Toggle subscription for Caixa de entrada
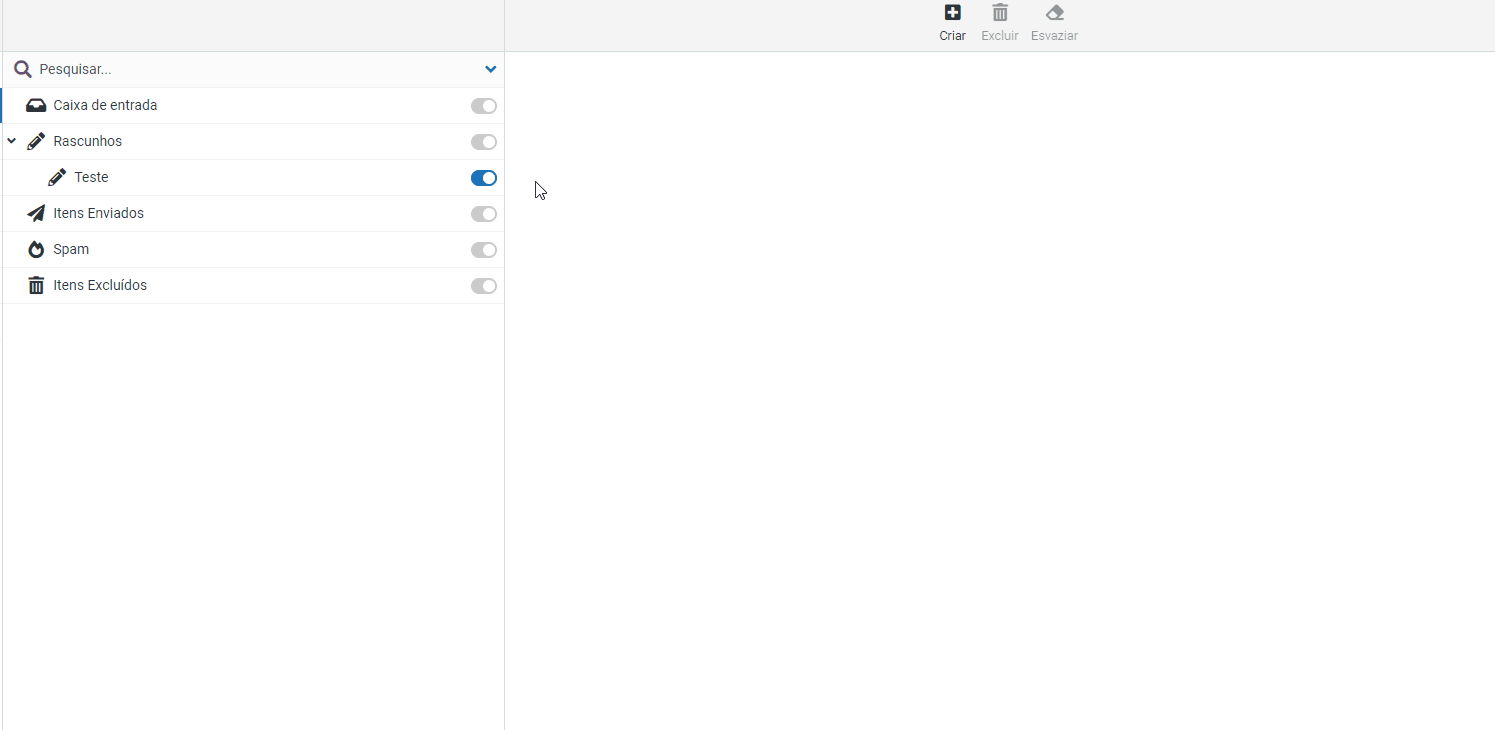 click(x=484, y=106)
